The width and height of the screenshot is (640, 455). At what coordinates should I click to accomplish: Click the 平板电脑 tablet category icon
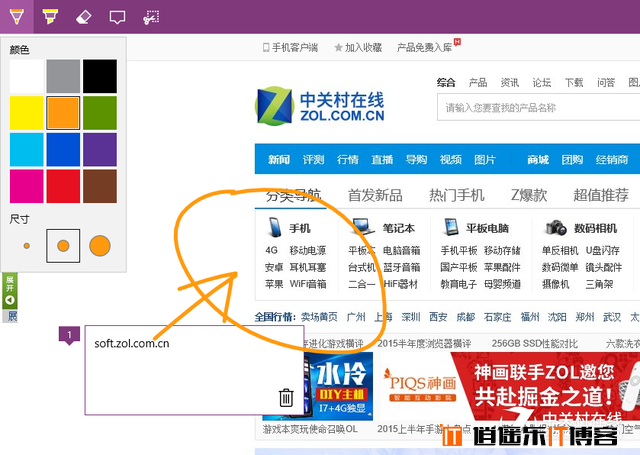[x=451, y=227]
